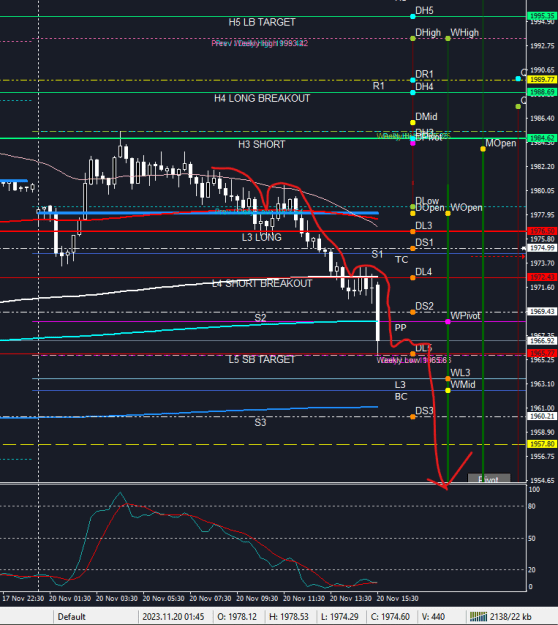Select the red 1976.50 price tag
The height and width of the screenshot is (625, 558).
point(542,231)
